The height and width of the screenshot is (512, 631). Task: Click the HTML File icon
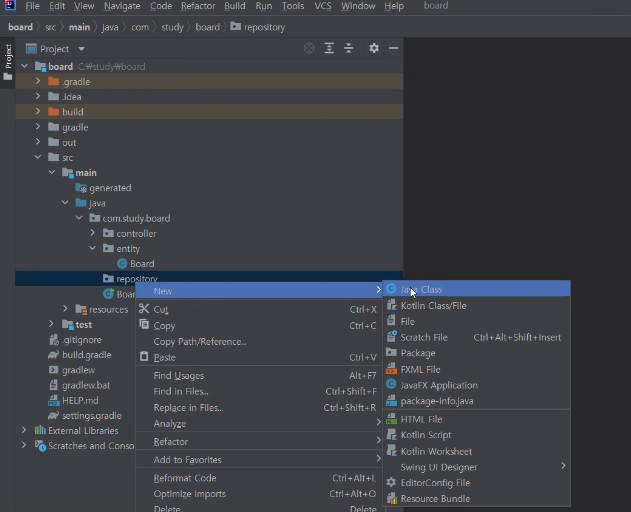click(391, 419)
